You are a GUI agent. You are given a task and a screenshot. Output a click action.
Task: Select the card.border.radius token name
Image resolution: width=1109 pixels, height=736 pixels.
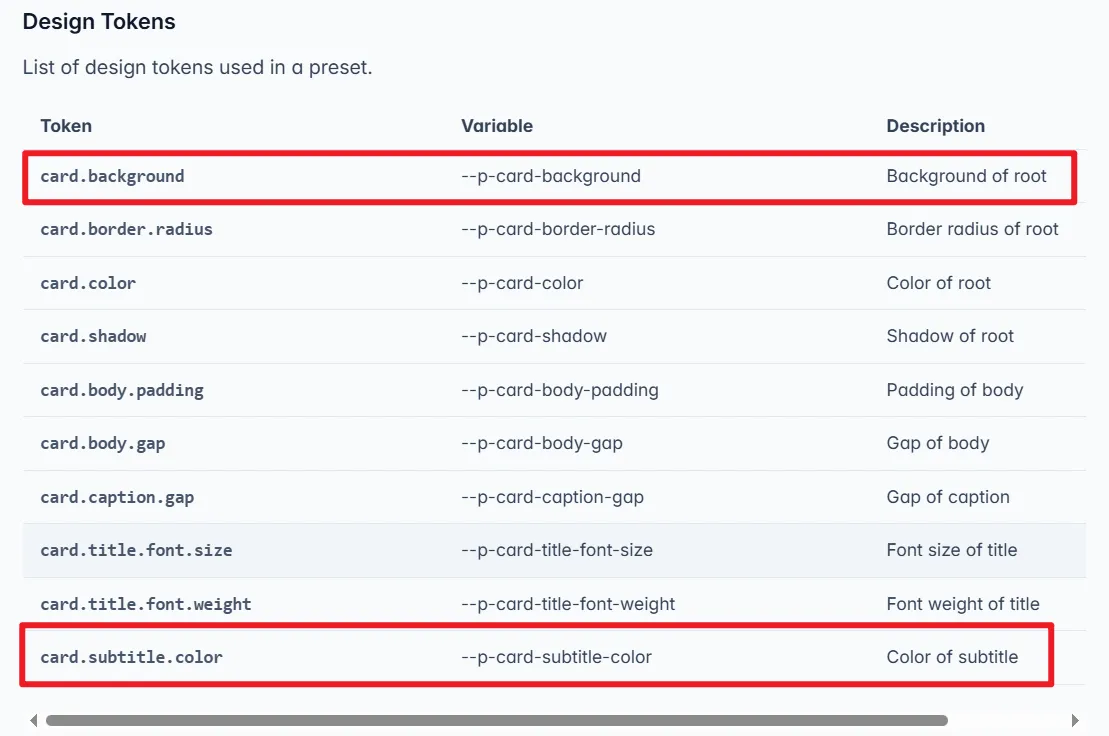click(126, 229)
